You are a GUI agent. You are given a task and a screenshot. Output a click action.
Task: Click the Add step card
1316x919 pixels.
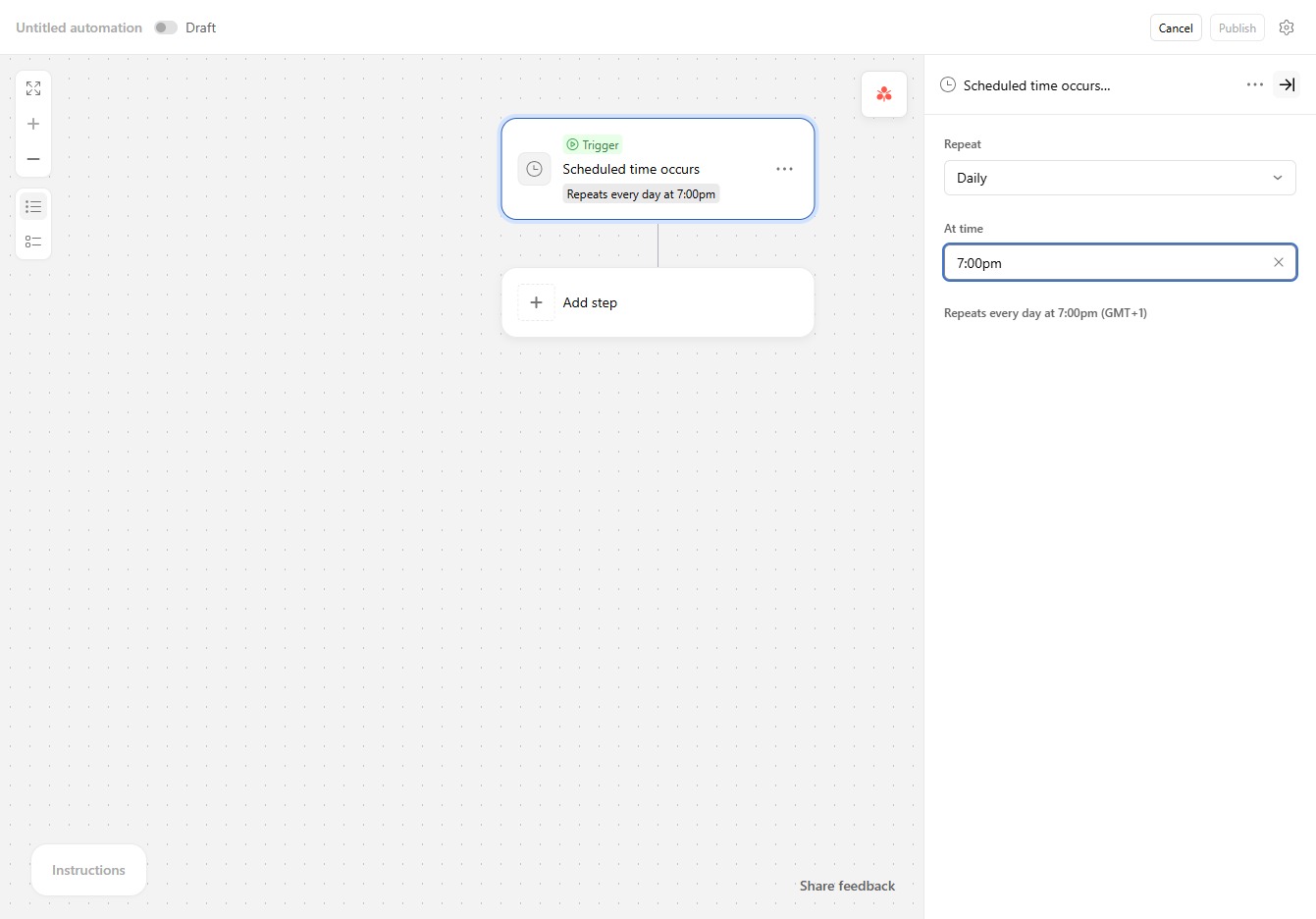[x=658, y=302]
